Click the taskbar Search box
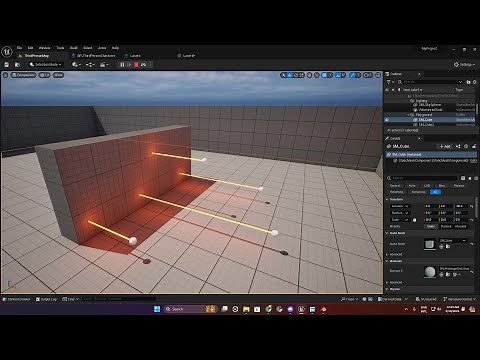The width and height of the screenshot is (480, 360). pyautogui.click(x=190, y=309)
